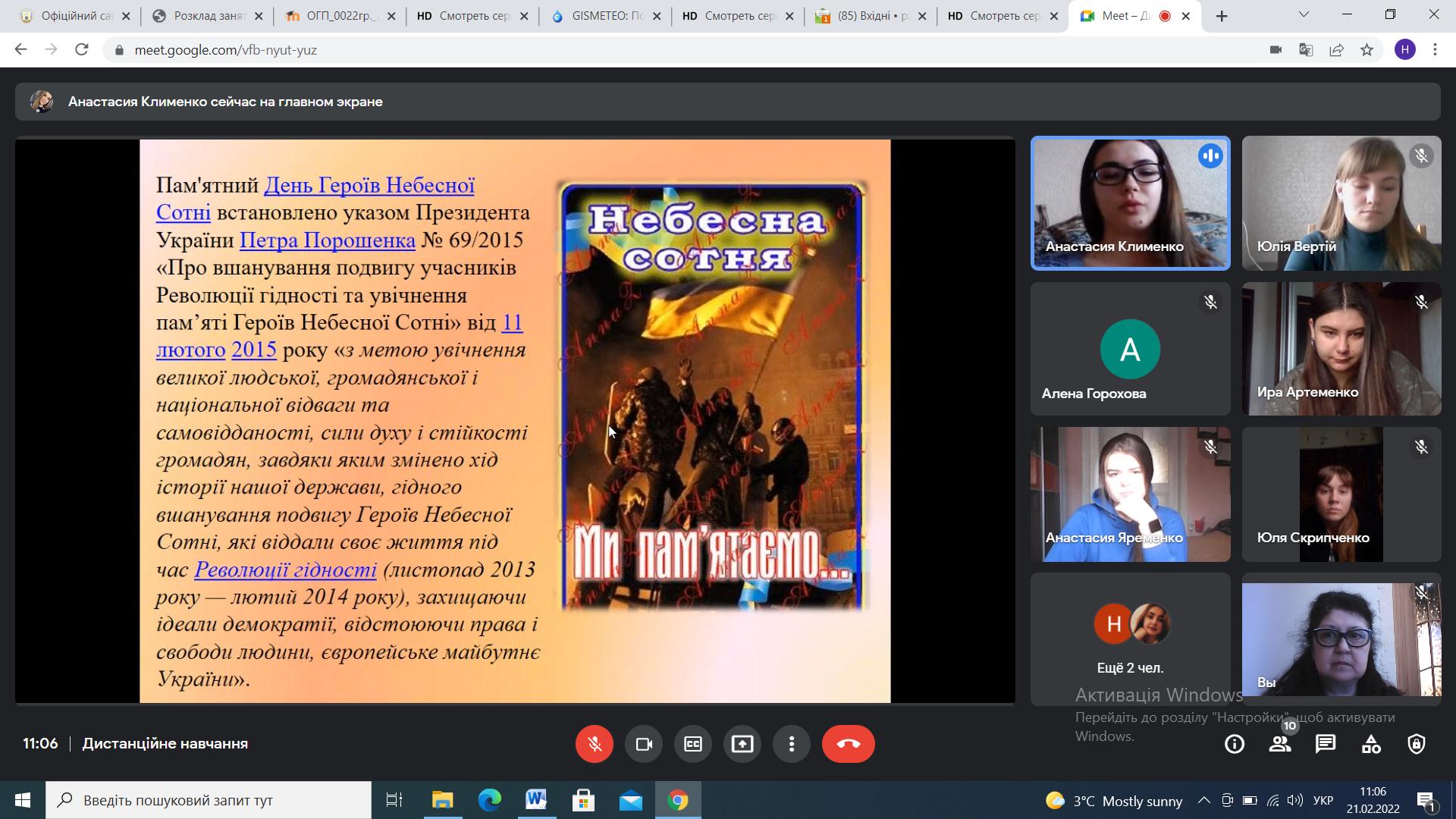The image size is (1456, 819).
Task: Open a new browser tab
Action: coord(1221,16)
